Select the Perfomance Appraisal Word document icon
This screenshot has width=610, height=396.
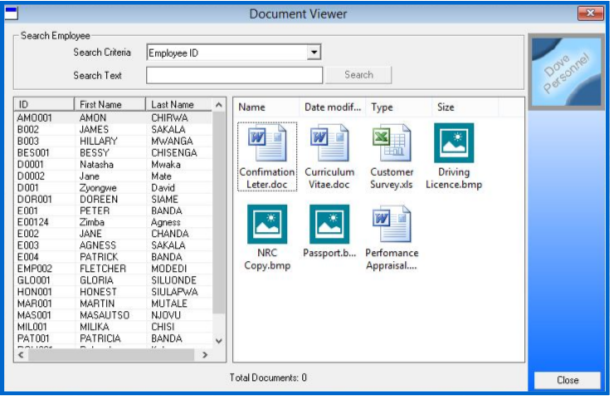[392, 224]
